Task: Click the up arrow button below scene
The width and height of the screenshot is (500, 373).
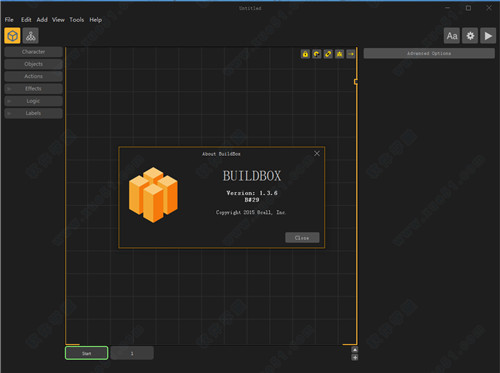Action: [x=355, y=350]
